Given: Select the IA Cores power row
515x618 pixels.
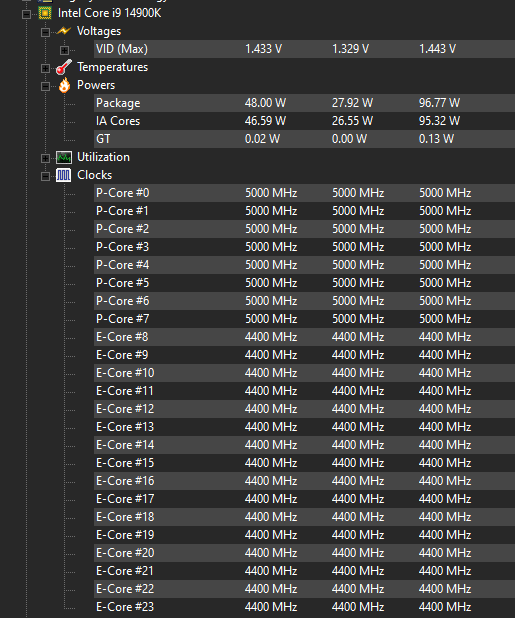Looking at the screenshot, I should (x=305, y=121).
